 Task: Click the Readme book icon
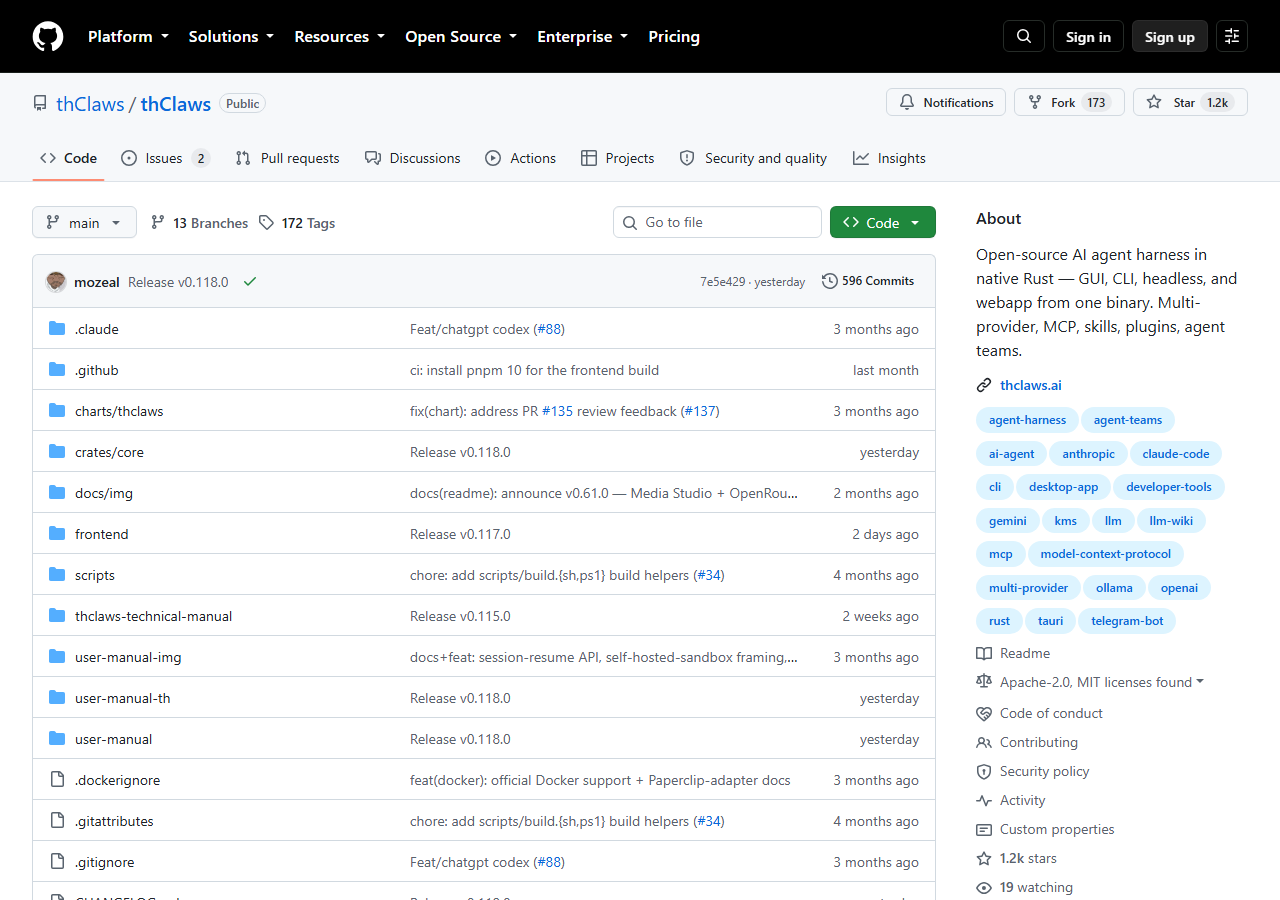coord(984,653)
